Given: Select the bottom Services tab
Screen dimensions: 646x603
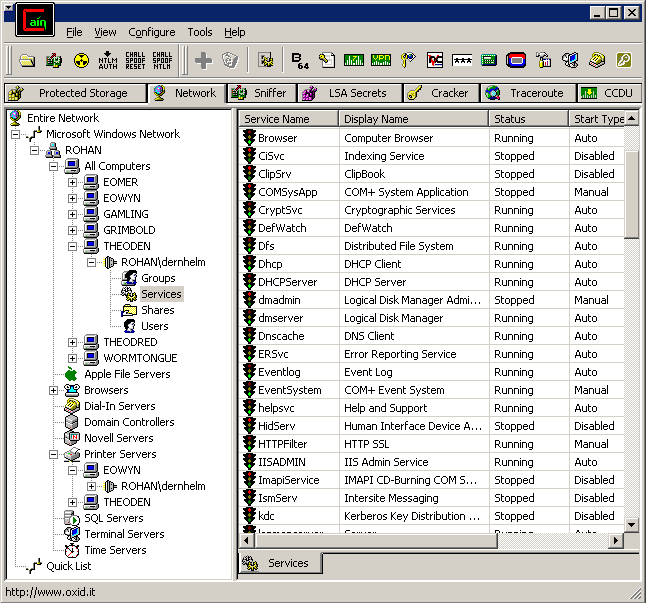Looking at the screenshot, I should pyautogui.click(x=280, y=563).
